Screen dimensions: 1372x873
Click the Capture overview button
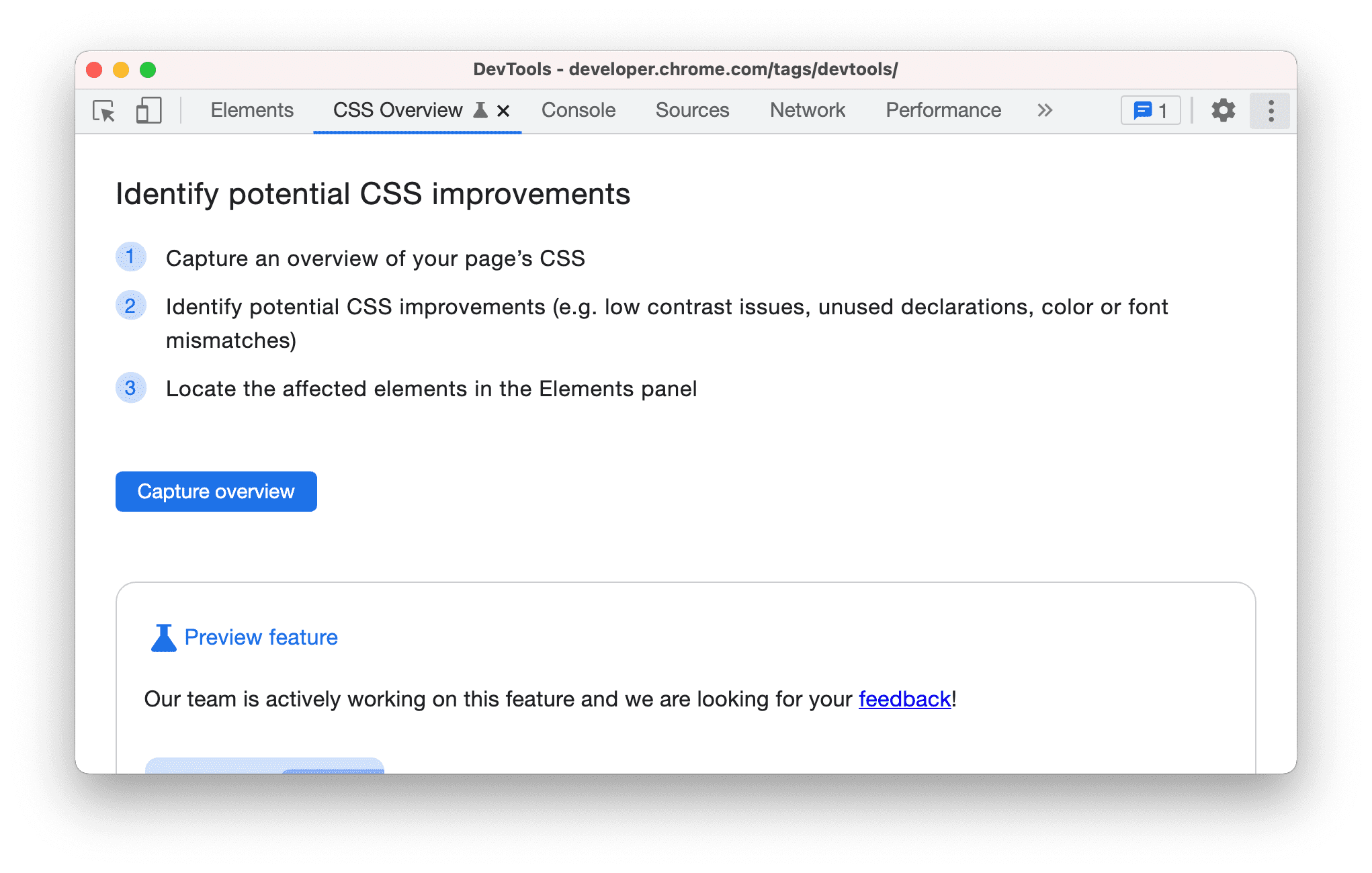[x=215, y=491]
